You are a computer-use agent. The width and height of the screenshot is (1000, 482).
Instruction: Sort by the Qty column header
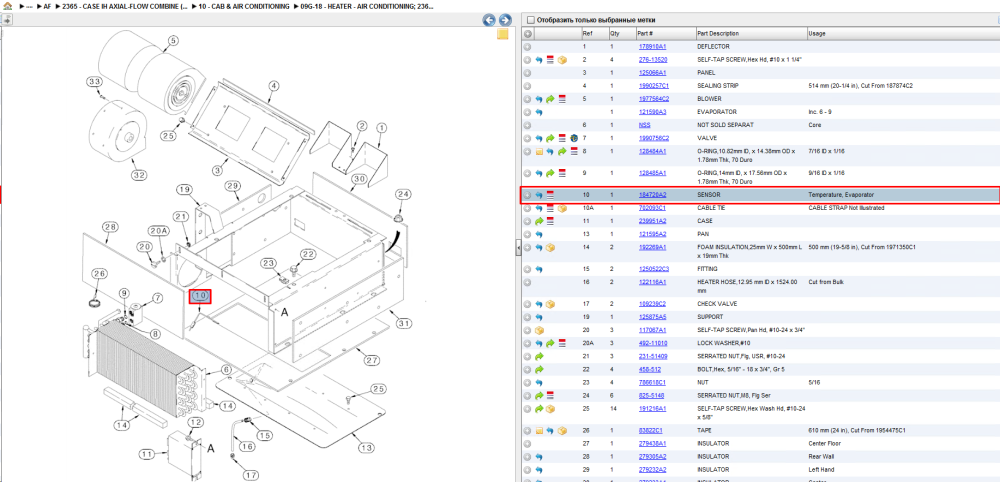click(615, 34)
